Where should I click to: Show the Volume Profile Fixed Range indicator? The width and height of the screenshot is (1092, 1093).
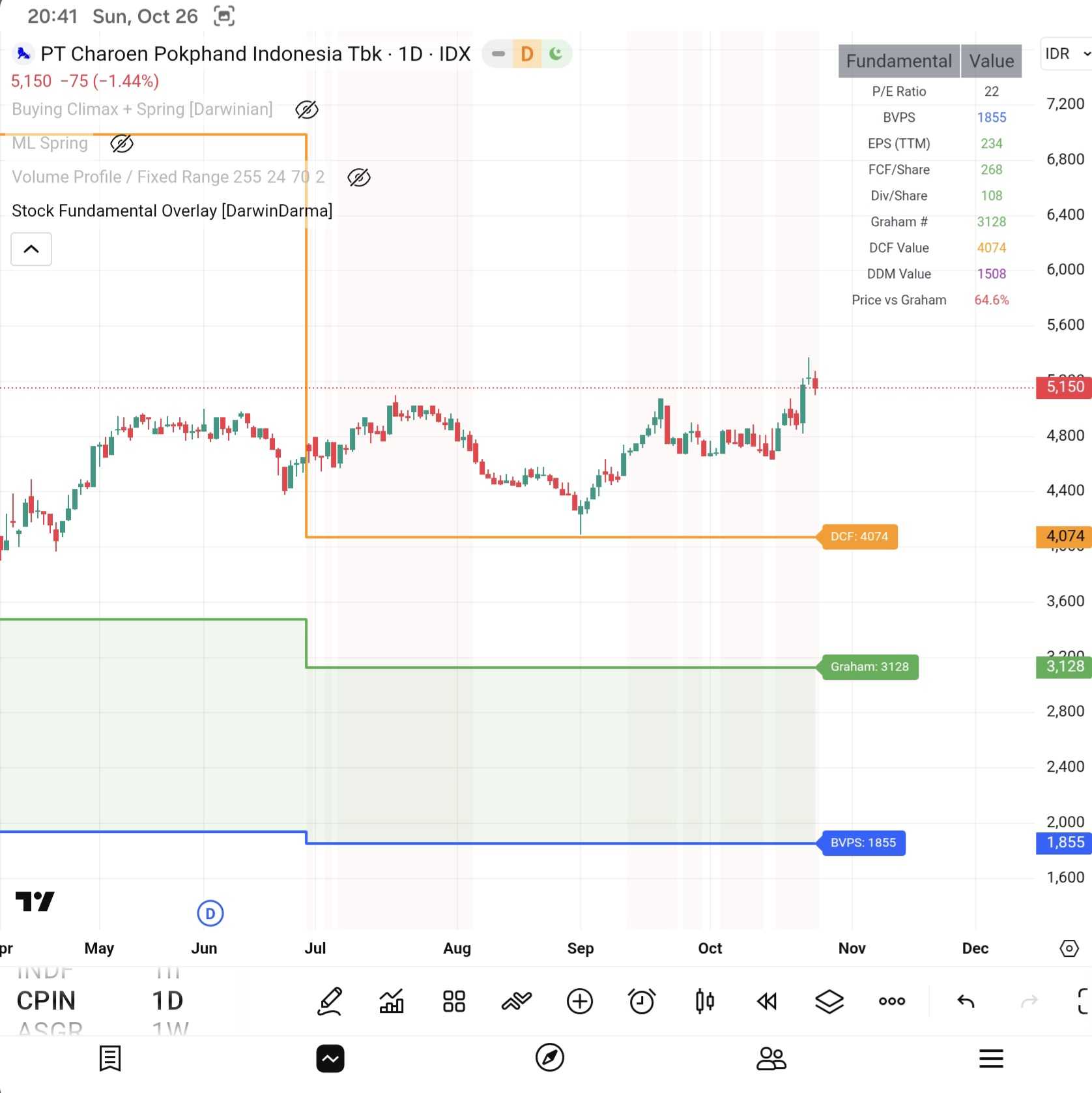pyautogui.click(x=359, y=177)
